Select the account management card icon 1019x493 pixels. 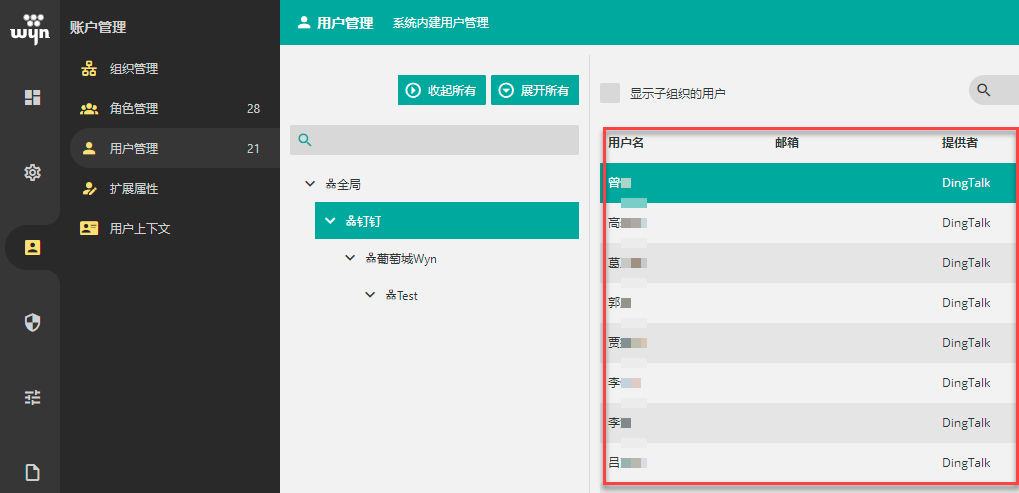pyautogui.click(x=33, y=247)
